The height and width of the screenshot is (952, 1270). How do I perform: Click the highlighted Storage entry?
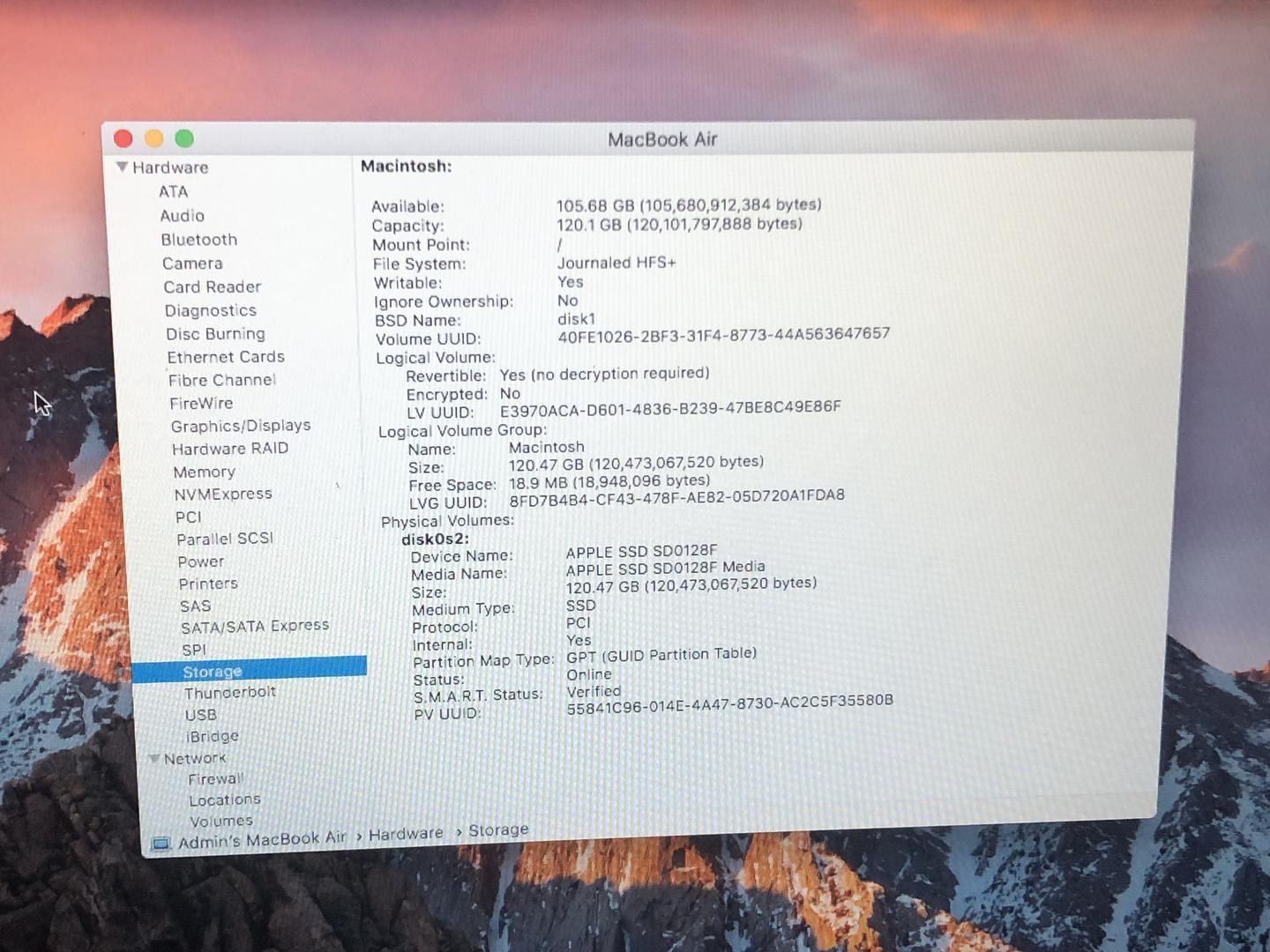point(249,670)
